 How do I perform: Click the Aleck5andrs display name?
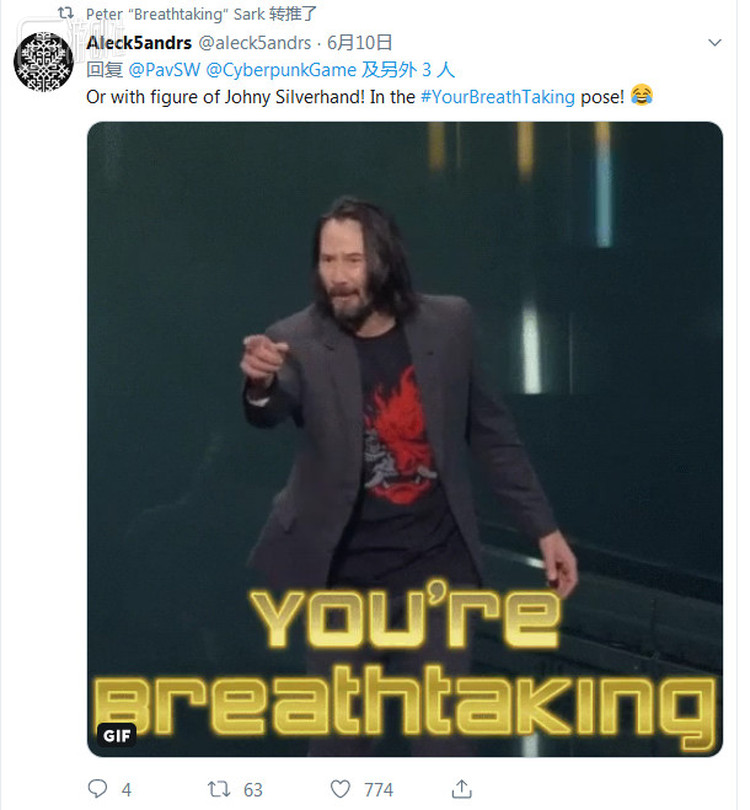(139, 43)
